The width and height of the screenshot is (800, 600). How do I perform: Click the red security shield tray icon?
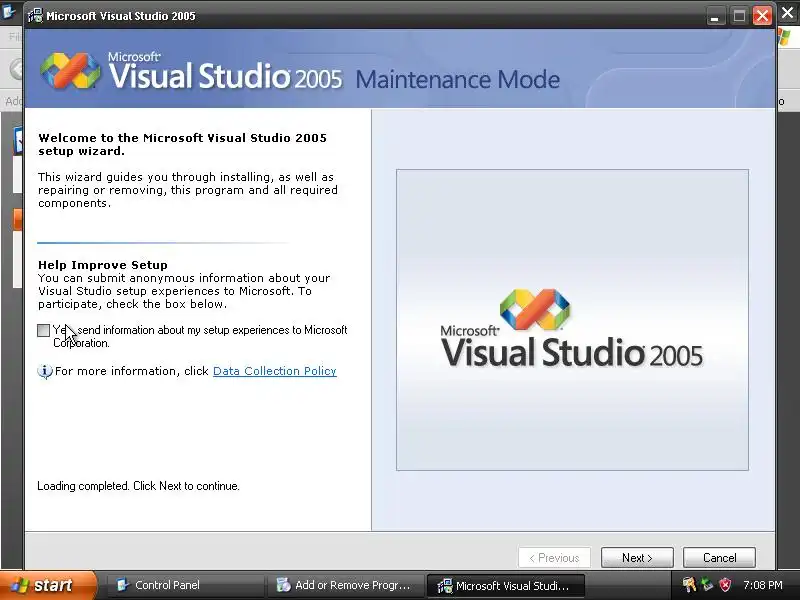725,585
